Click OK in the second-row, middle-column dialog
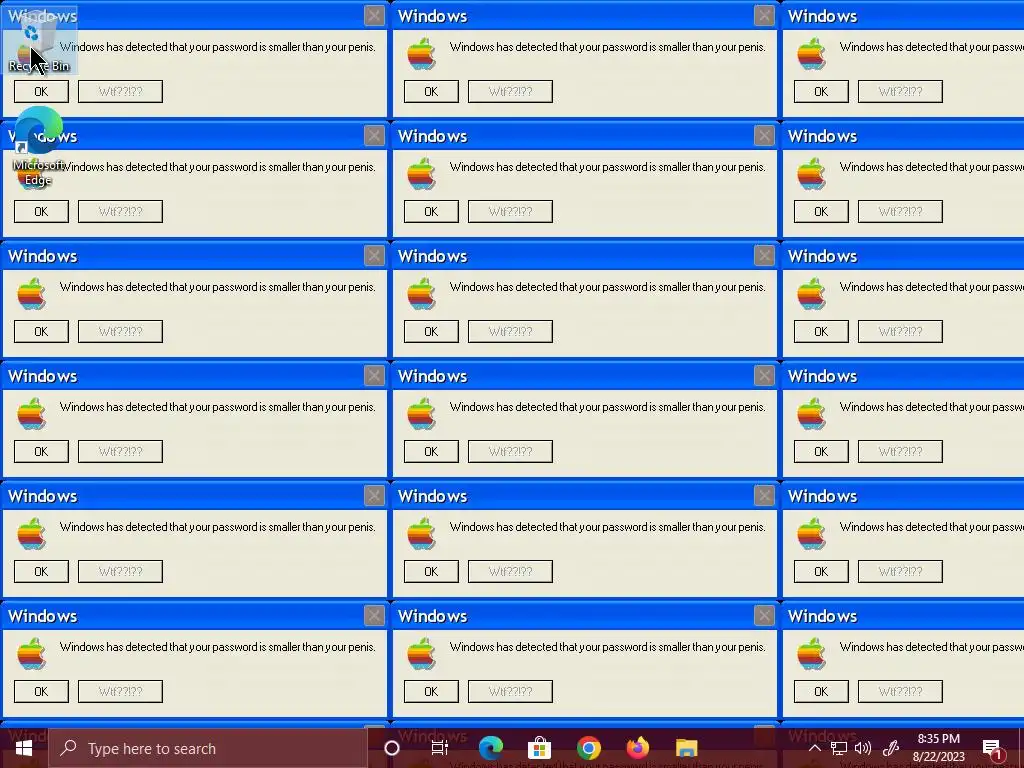1024x768 pixels. pos(431,212)
